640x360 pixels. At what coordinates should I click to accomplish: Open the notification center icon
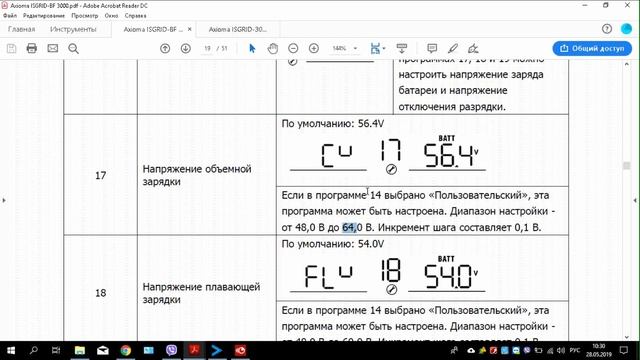(624, 351)
